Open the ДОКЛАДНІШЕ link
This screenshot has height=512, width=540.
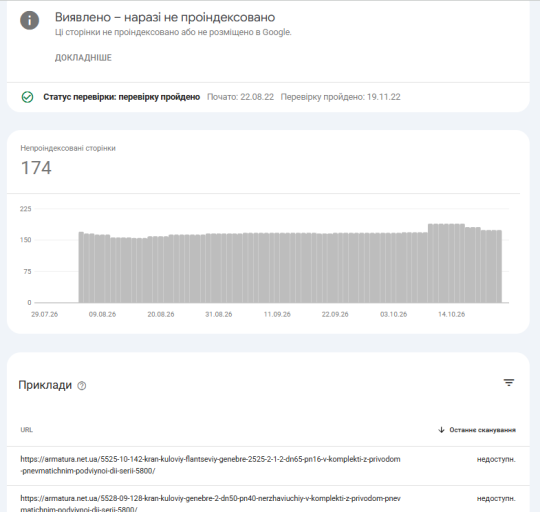(x=83, y=58)
